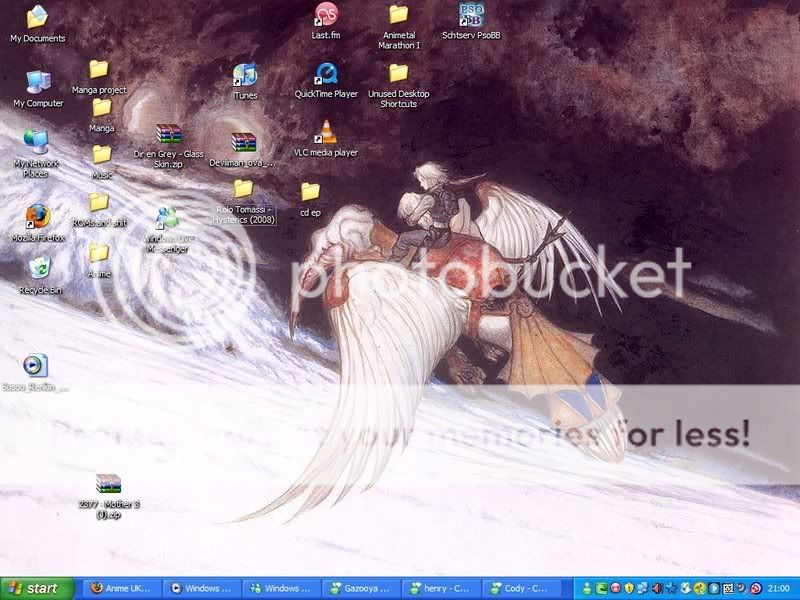
Task: Open Mozilla Firefox from the desktop
Action: click(39, 216)
